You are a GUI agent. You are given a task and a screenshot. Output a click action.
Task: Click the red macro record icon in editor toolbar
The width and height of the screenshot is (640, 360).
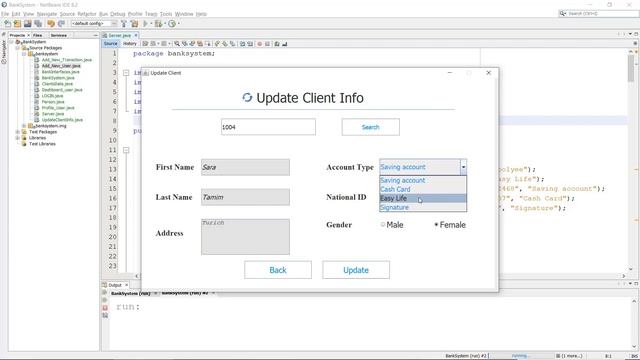coord(259,44)
